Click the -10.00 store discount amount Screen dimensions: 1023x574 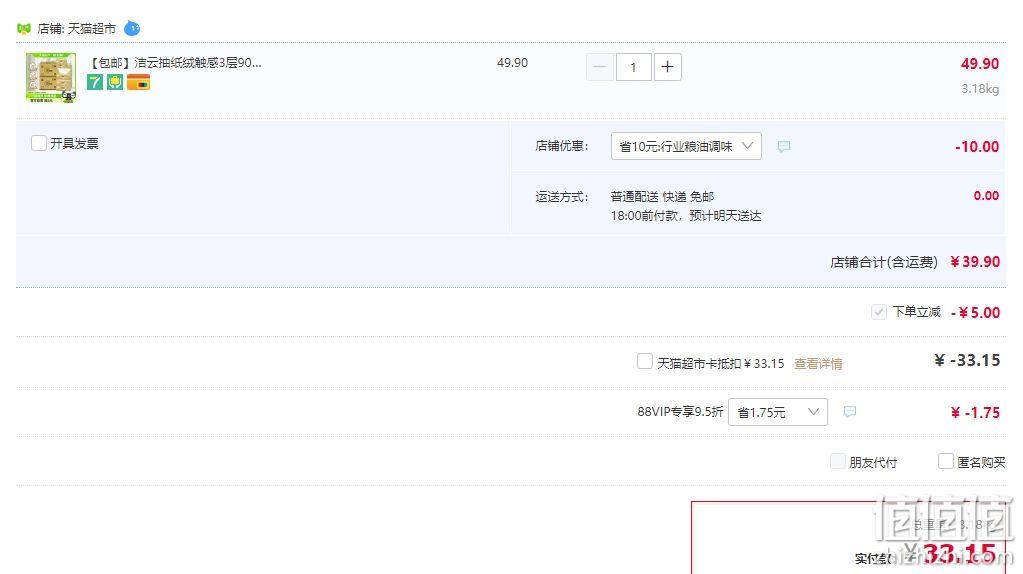click(977, 147)
